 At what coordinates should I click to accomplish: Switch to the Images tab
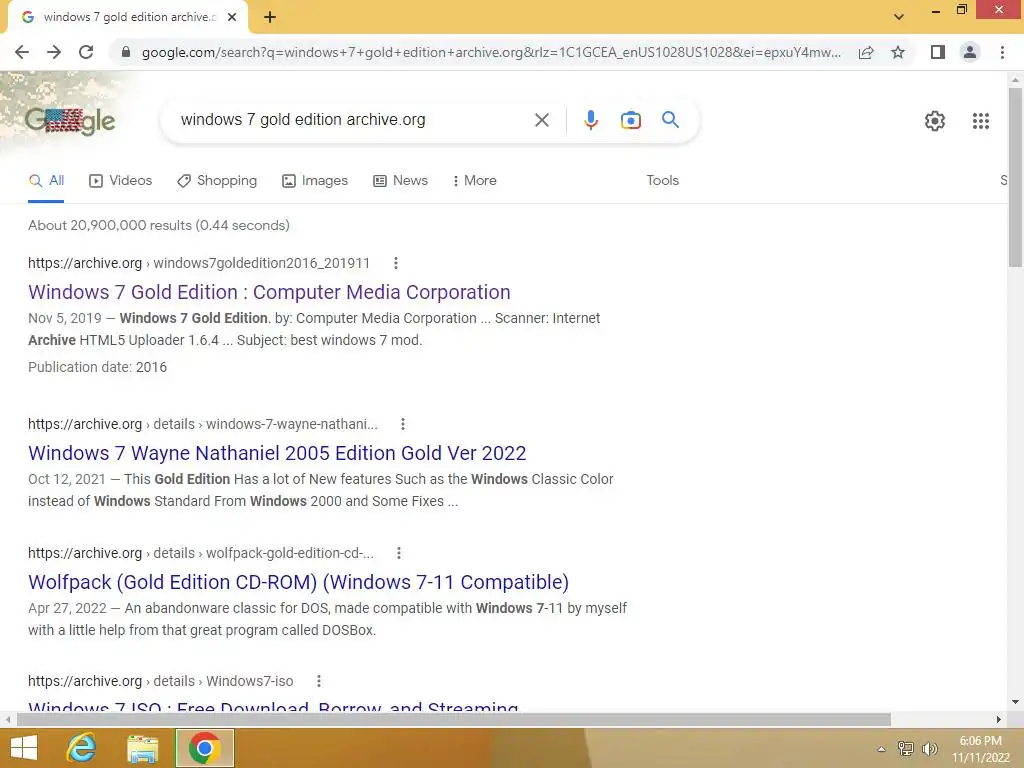click(315, 181)
